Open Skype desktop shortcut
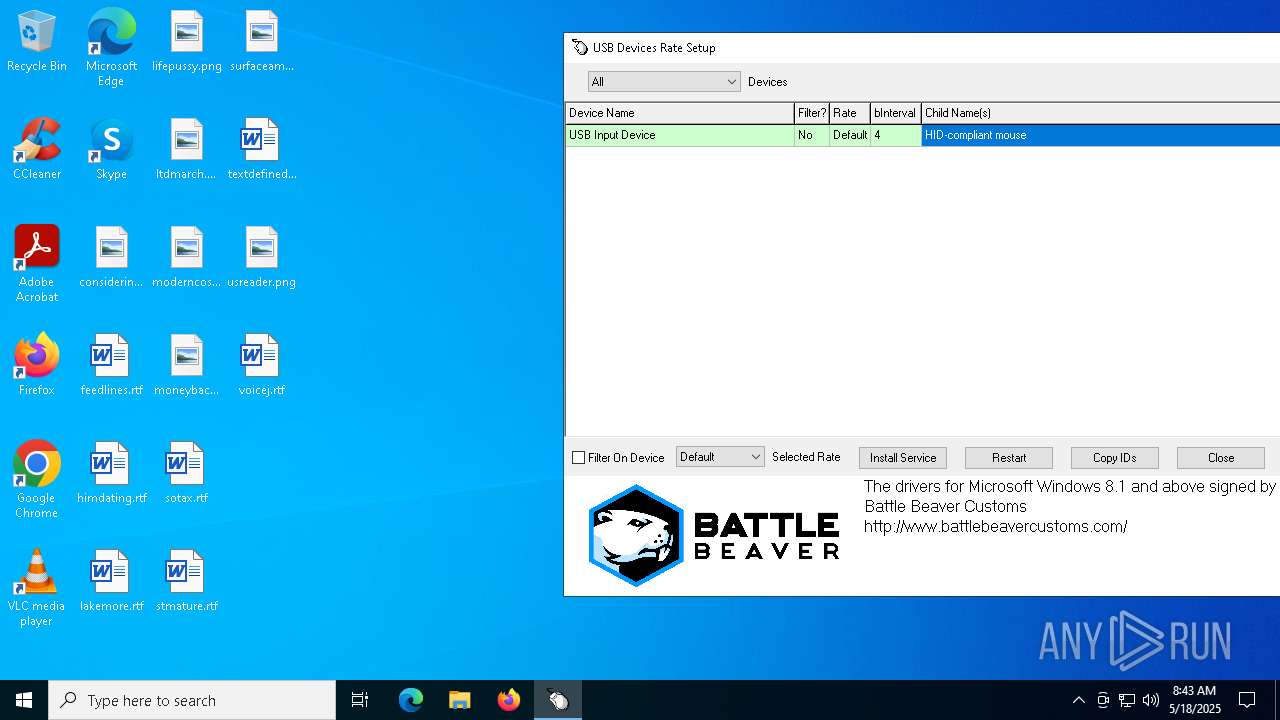The width and height of the screenshot is (1280, 720). tap(111, 150)
